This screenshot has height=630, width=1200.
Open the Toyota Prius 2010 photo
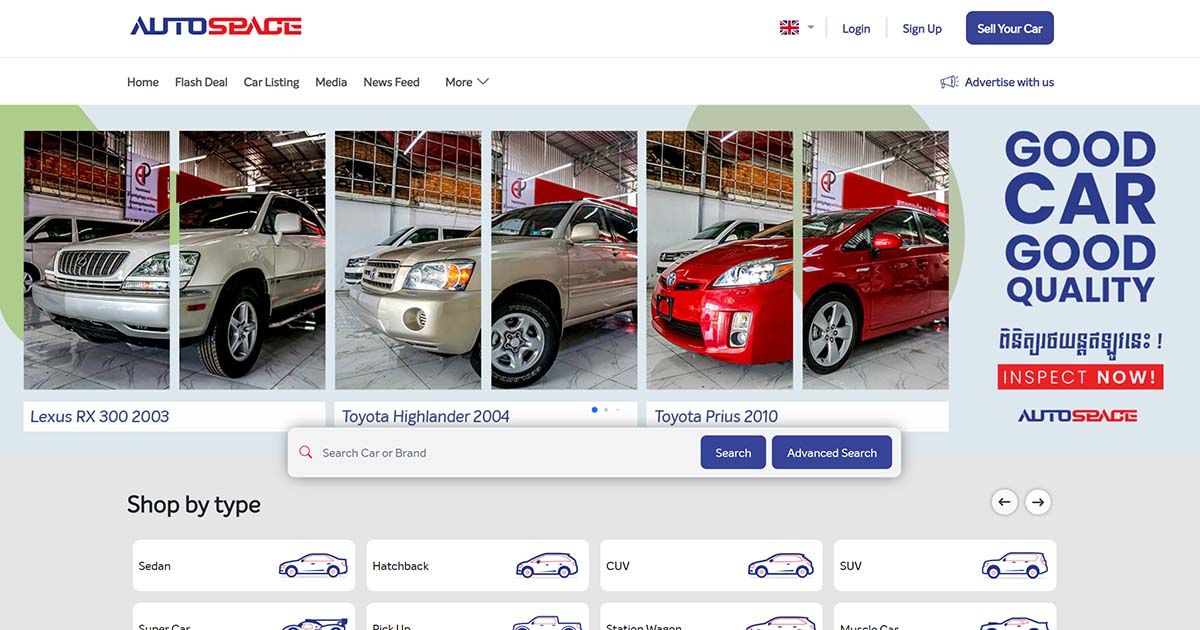coord(798,260)
